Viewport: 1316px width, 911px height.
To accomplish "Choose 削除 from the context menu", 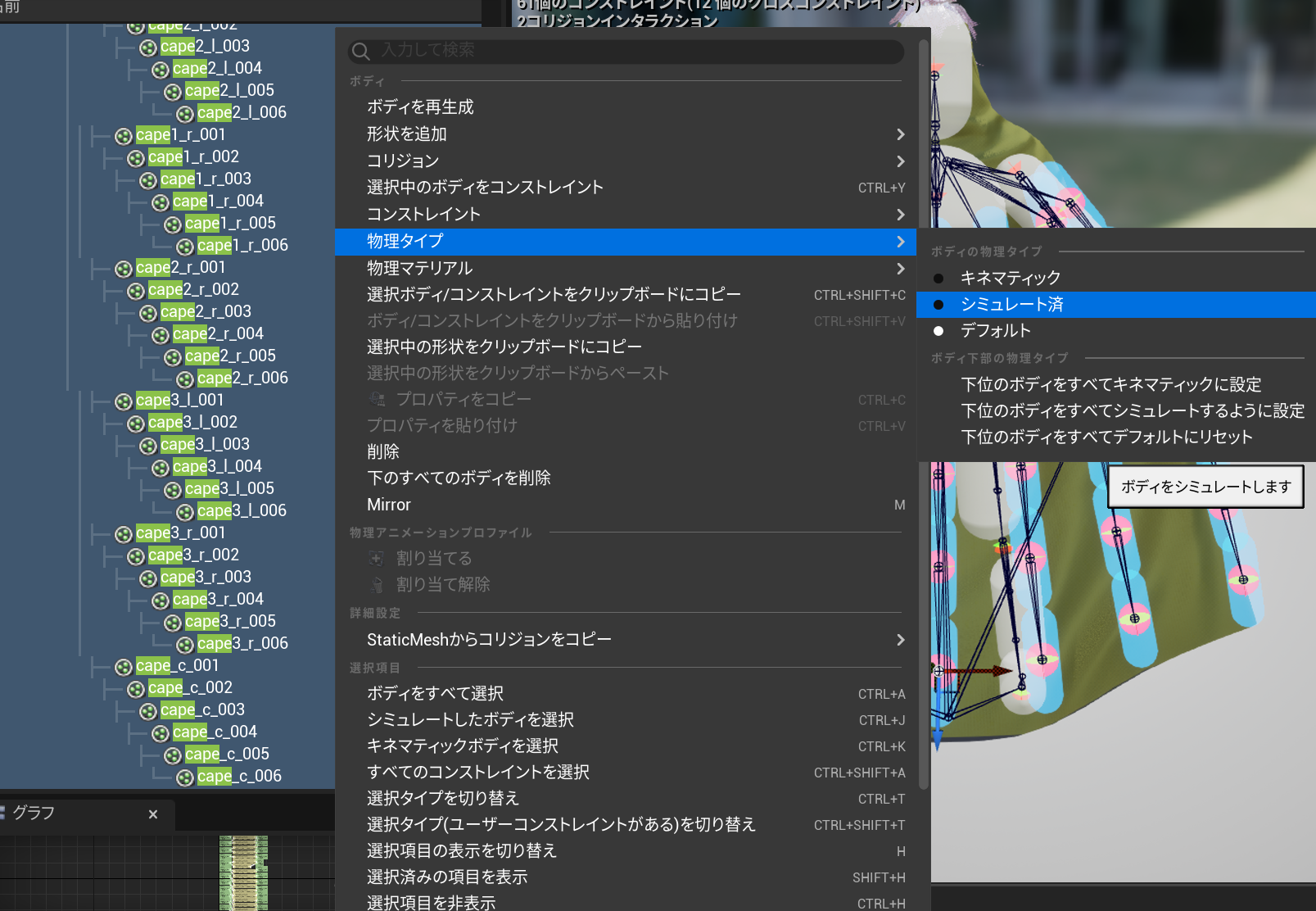I will (626, 451).
